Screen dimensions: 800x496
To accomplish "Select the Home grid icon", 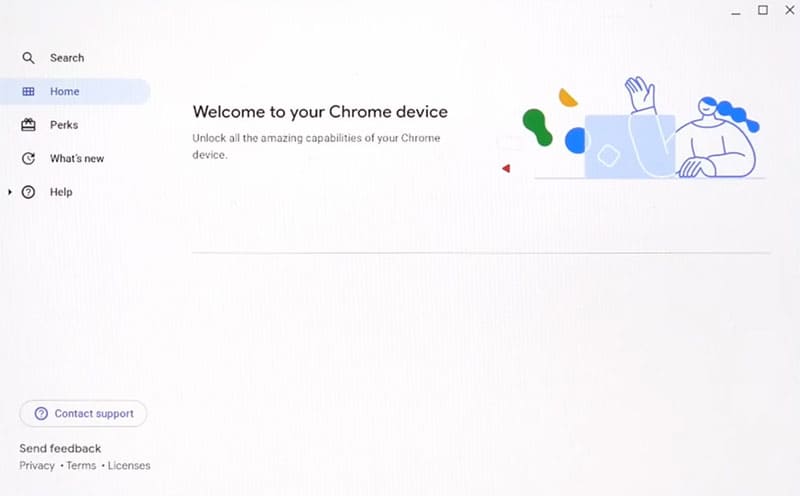I will (x=29, y=91).
